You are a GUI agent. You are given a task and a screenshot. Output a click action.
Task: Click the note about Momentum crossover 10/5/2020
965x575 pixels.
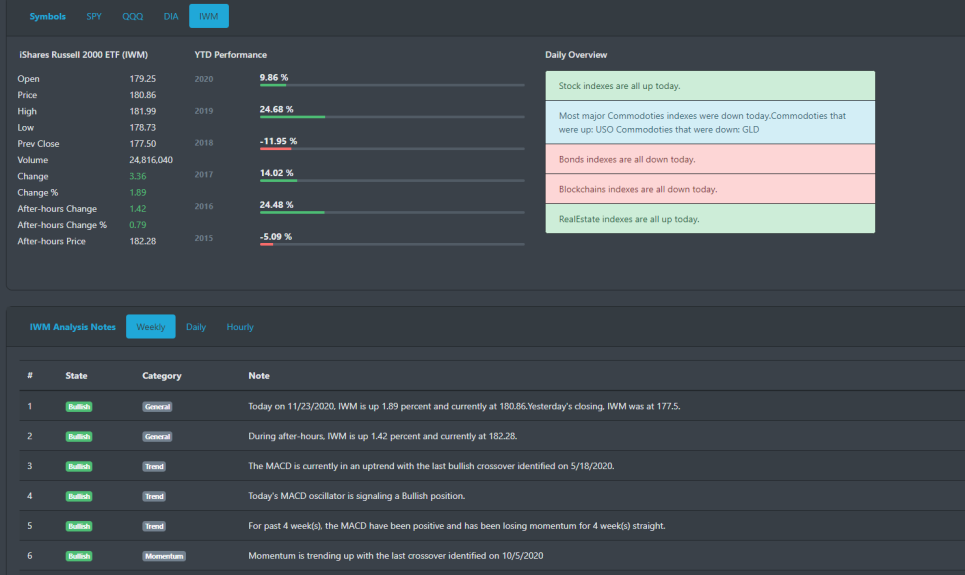coord(396,555)
